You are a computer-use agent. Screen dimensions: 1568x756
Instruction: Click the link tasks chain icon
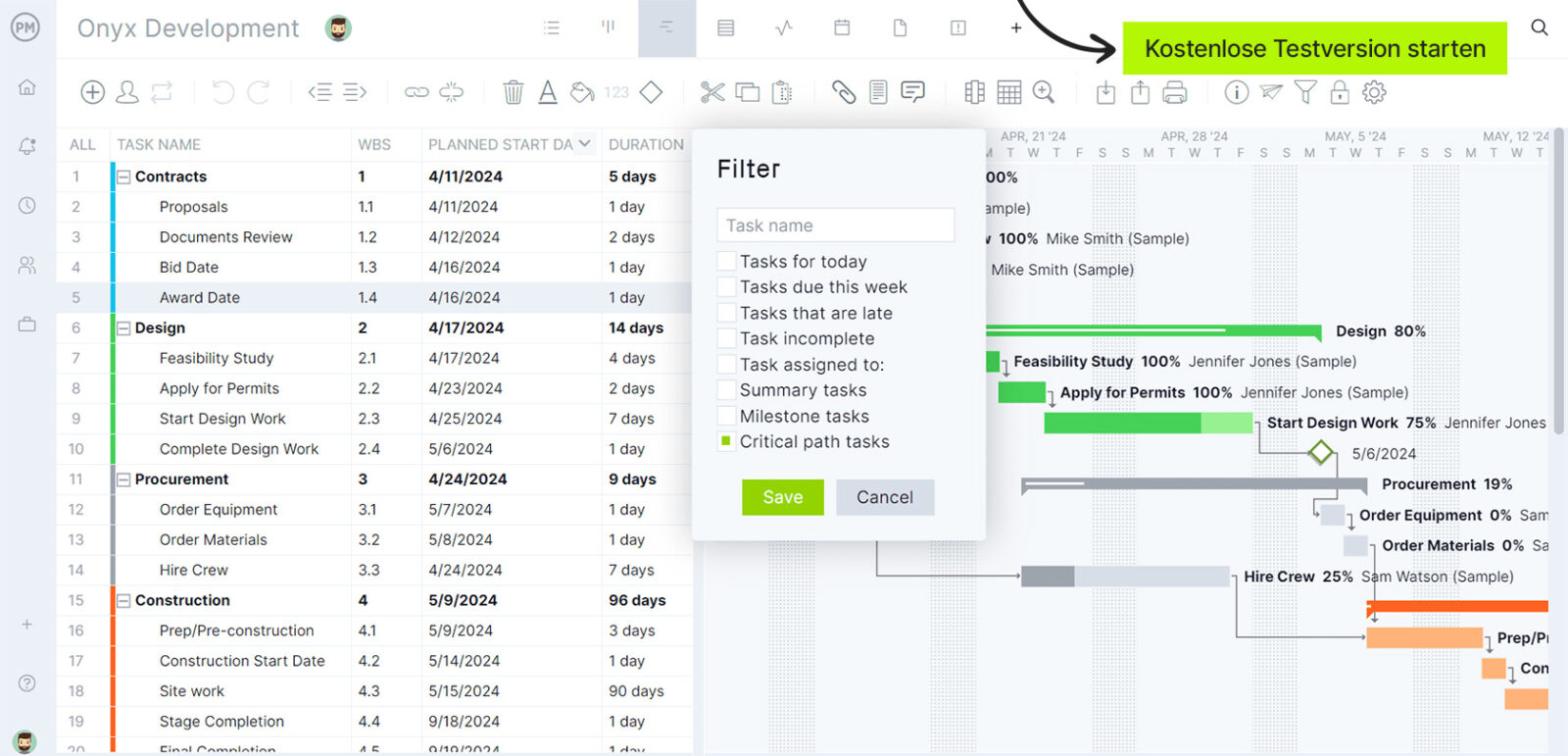coord(416,92)
